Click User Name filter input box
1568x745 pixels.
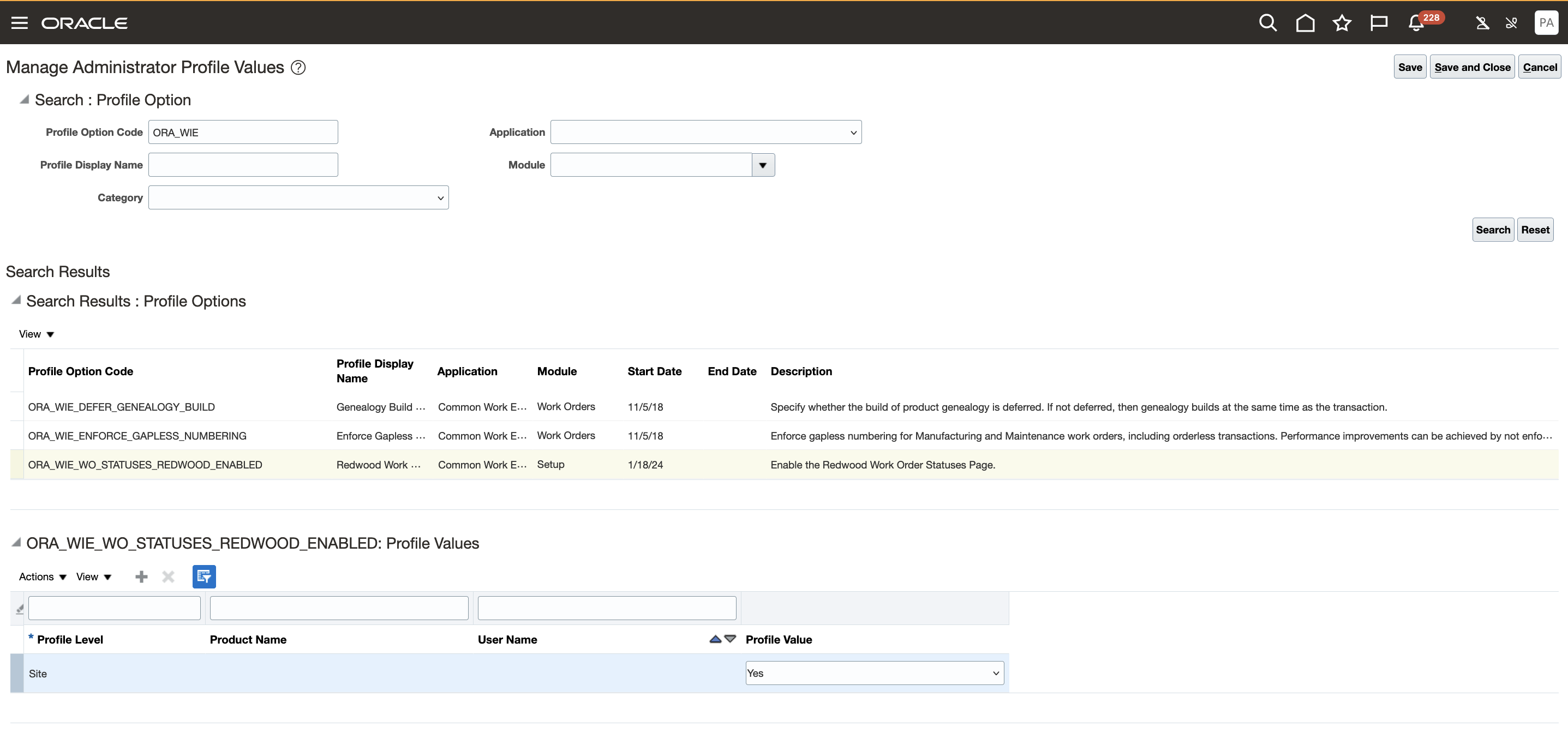click(x=607, y=608)
